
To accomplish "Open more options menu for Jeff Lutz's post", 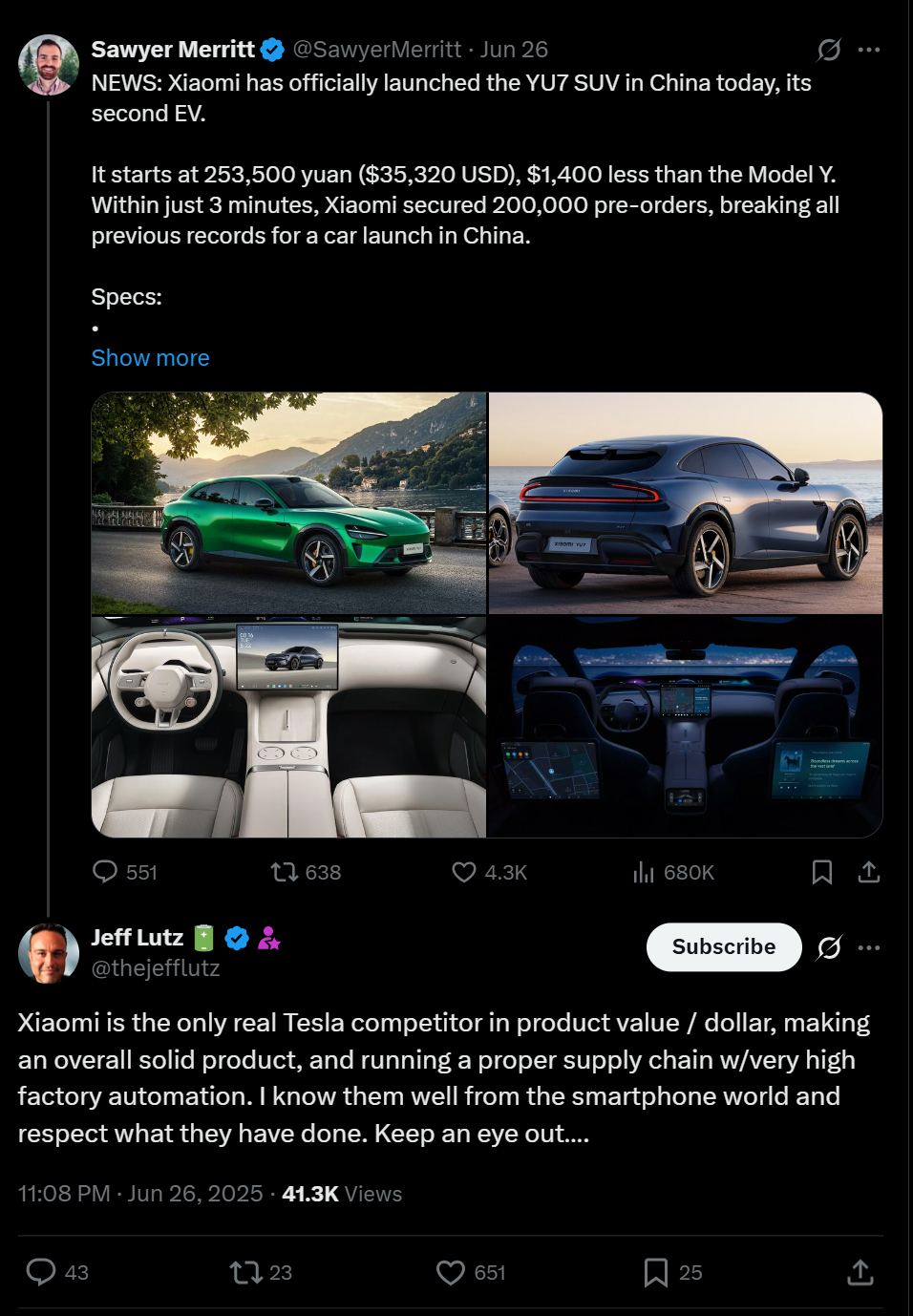I will [869, 947].
